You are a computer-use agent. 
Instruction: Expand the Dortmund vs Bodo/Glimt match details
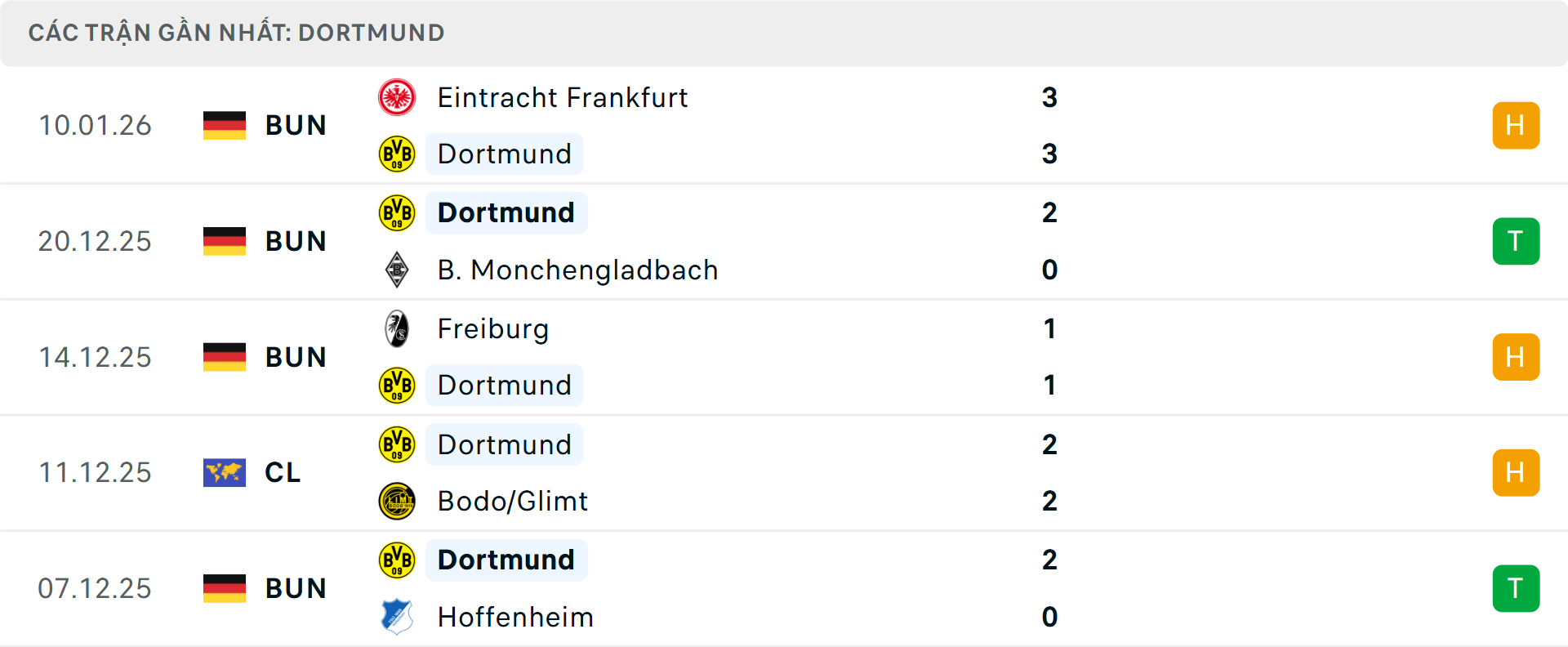pyautogui.click(x=784, y=472)
